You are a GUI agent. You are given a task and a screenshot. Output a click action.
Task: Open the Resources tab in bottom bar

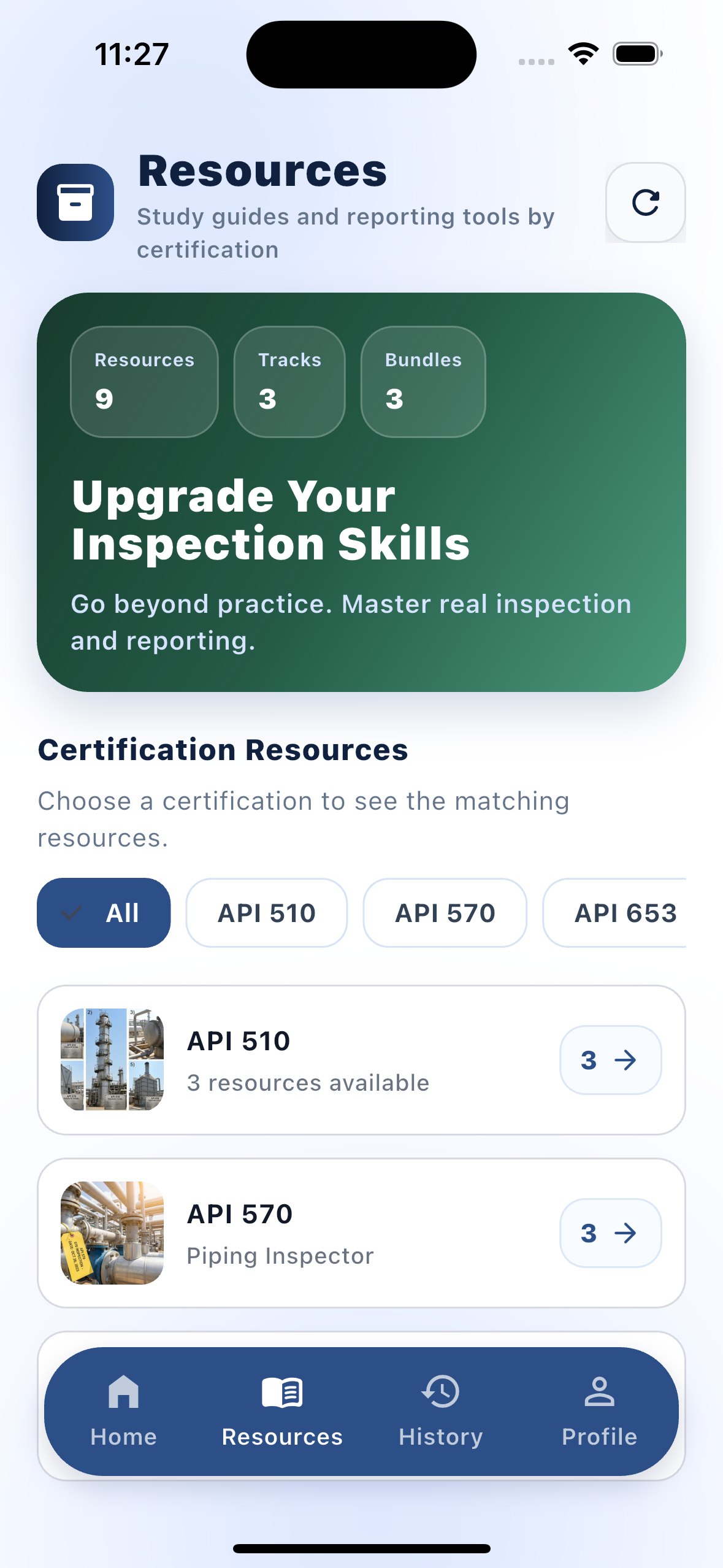(282, 1411)
